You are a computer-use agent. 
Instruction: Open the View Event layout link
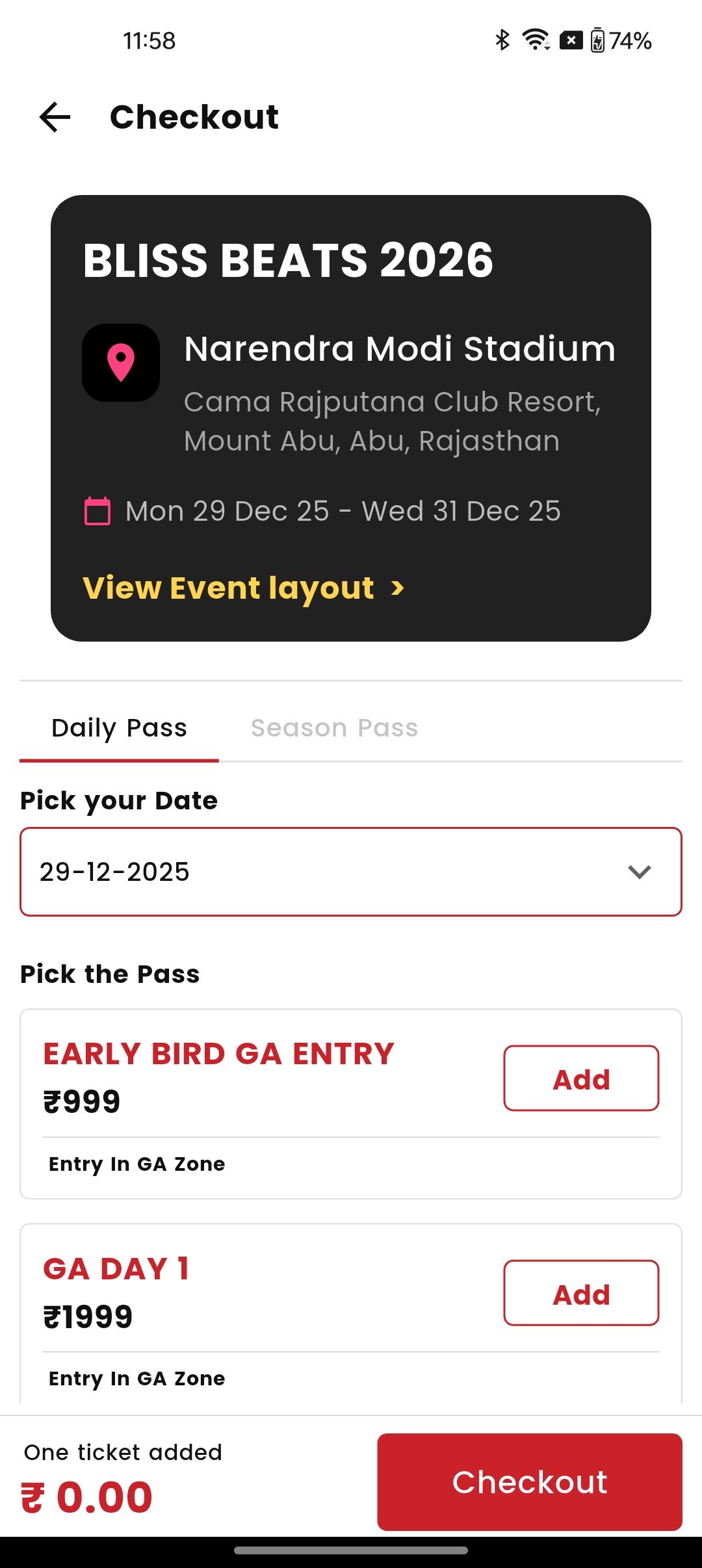[229, 588]
